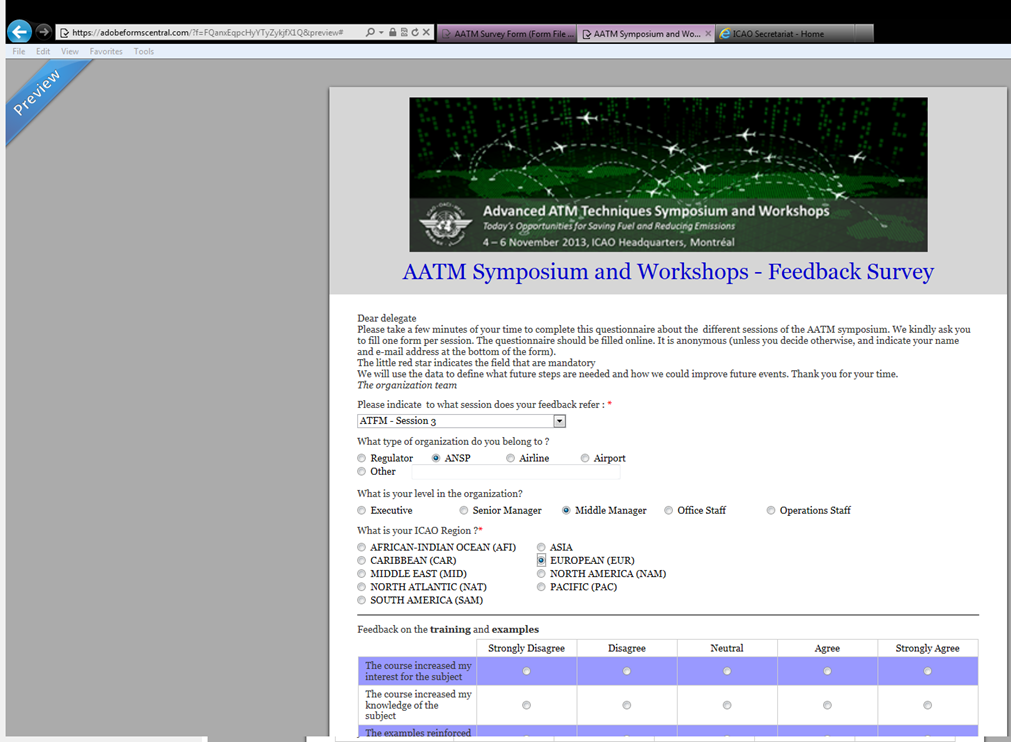Image resolution: width=1011 pixels, height=742 pixels.
Task: Open the Tools menu
Action: 144,51
